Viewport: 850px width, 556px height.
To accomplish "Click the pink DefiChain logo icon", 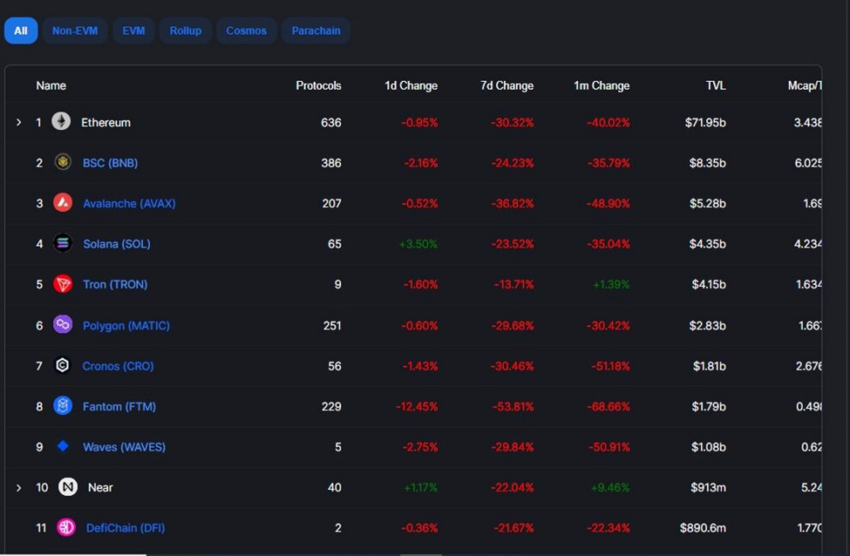I will [x=66, y=527].
